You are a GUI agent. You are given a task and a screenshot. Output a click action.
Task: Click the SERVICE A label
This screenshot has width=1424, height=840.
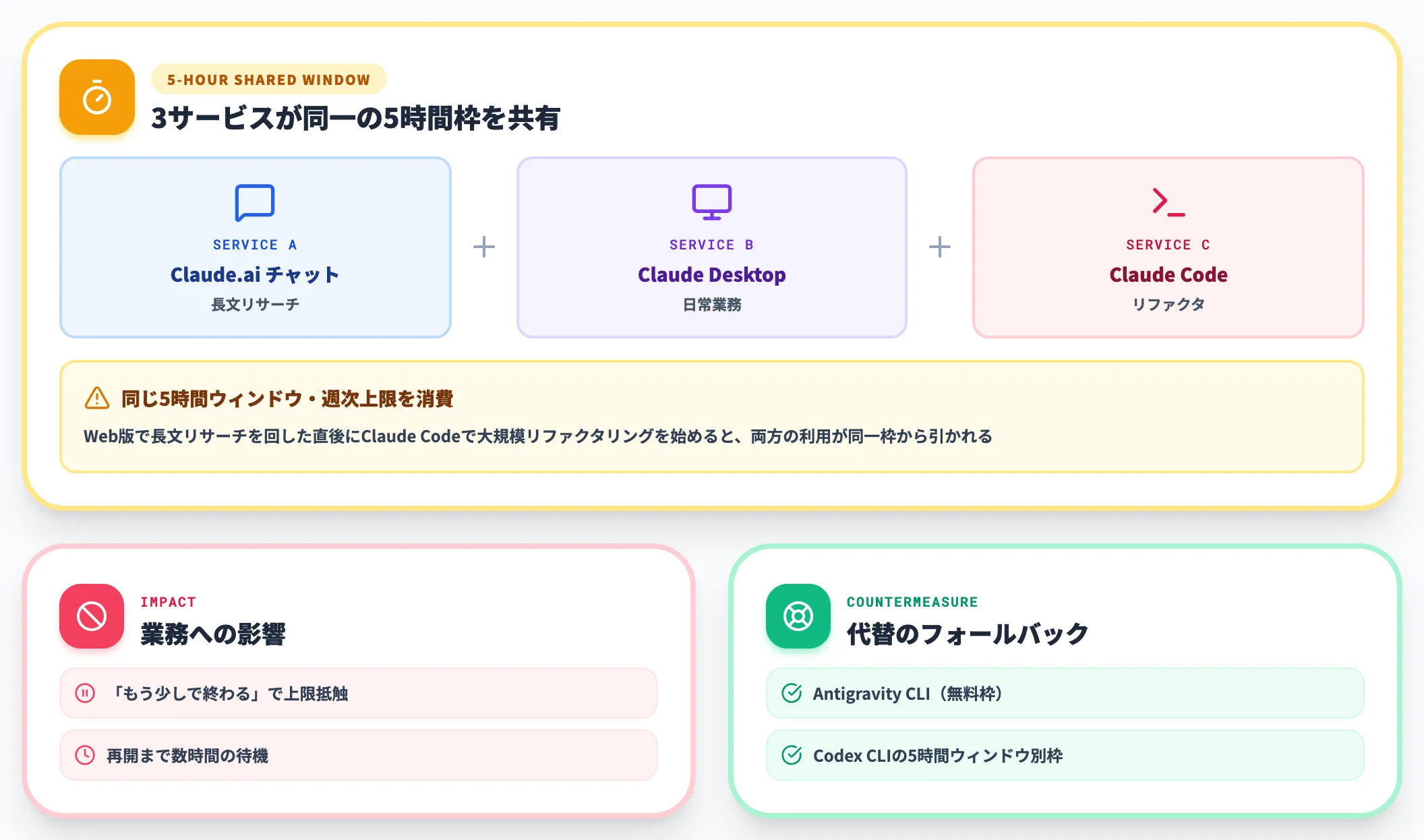255,245
